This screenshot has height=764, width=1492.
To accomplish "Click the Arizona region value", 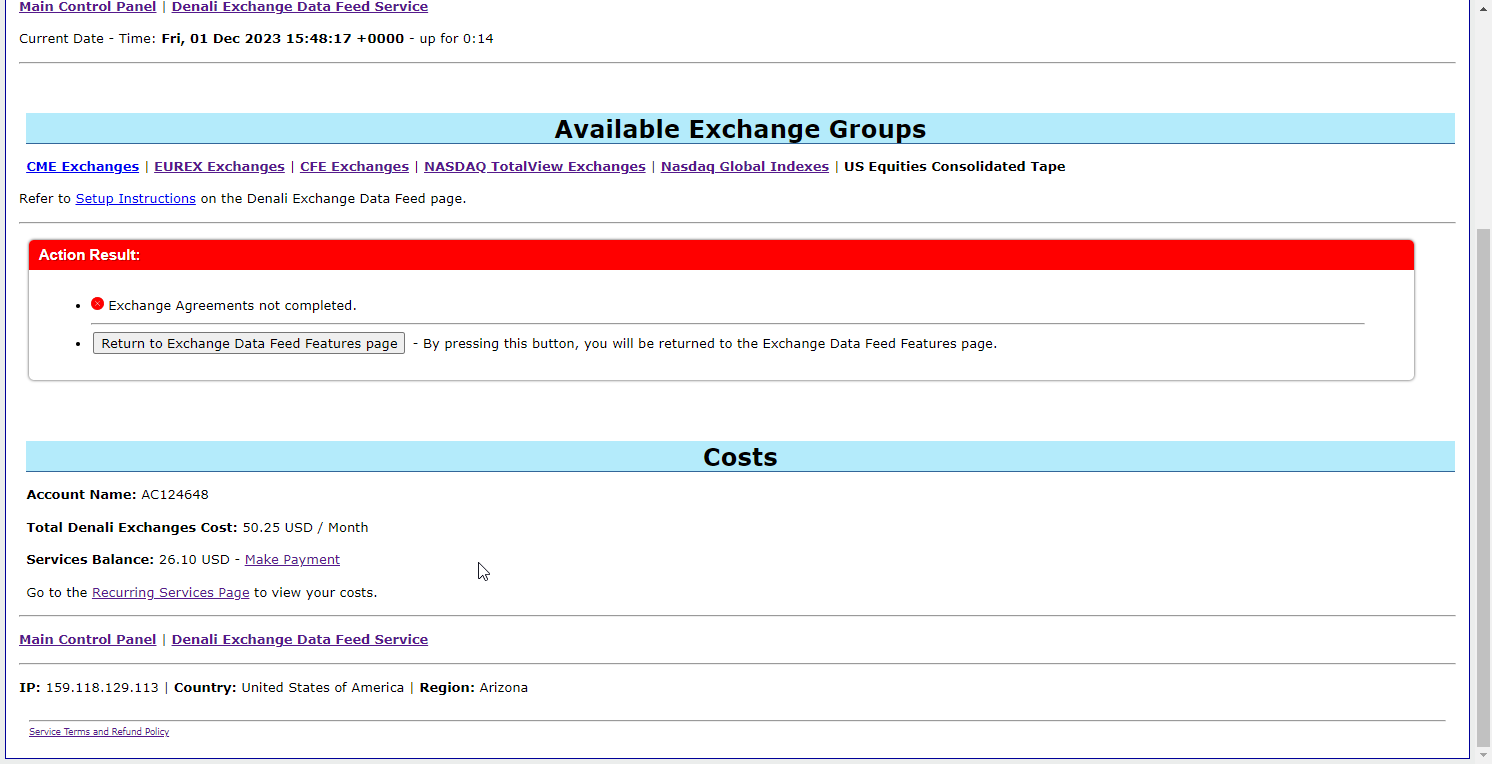I will pyautogui.click(x=504, y=688).
